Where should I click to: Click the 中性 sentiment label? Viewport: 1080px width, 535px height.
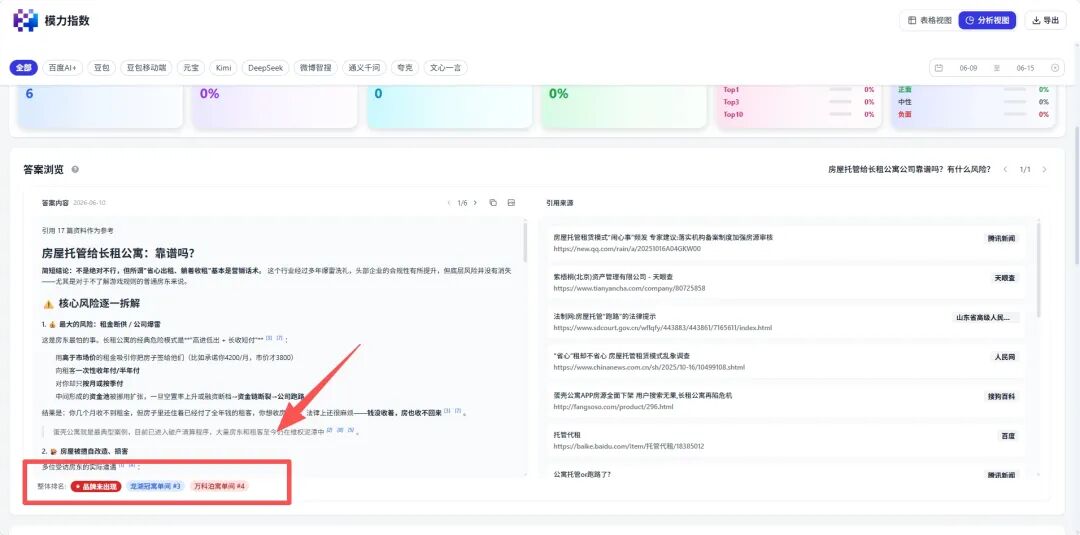point(904,102)
